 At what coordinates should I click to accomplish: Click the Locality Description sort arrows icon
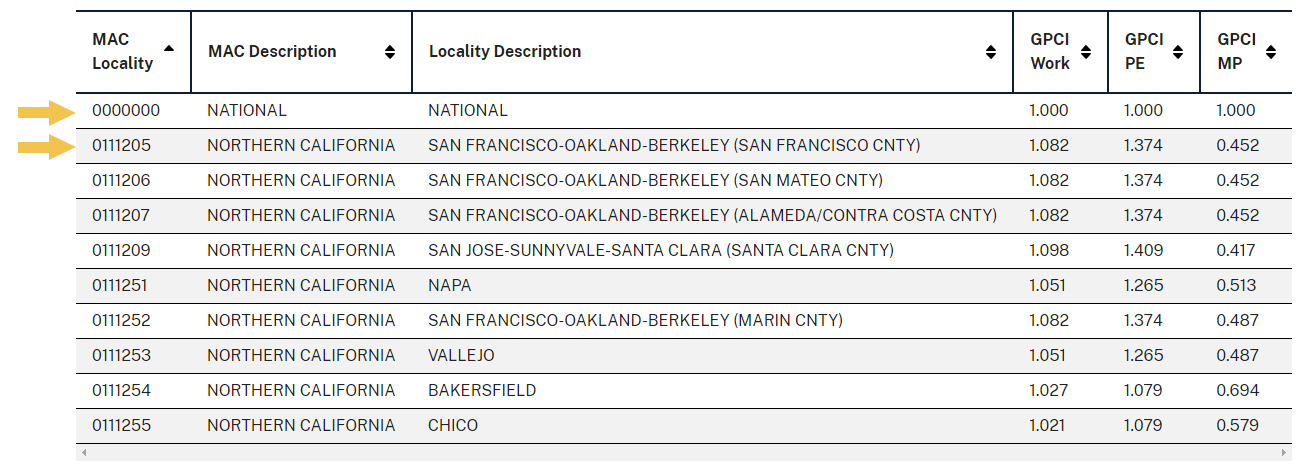coord(991,52)
